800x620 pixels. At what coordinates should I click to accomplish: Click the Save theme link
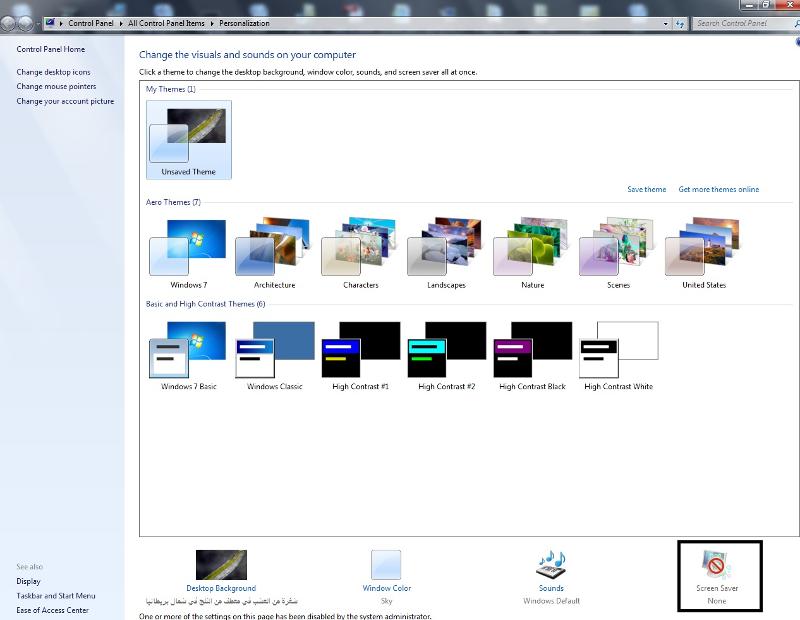(x=645, y=189)
